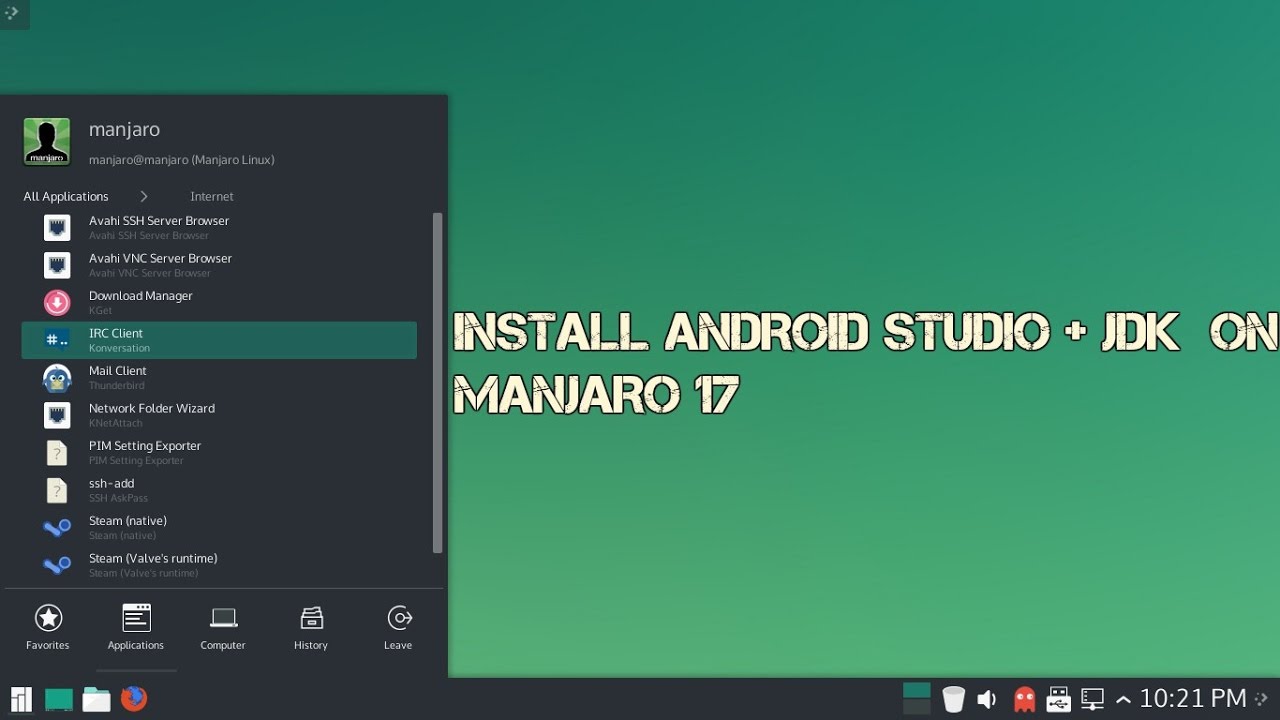The image size is (1280, 720).
Task: Launch Steam (native) icon
Action: click(57, 528)
